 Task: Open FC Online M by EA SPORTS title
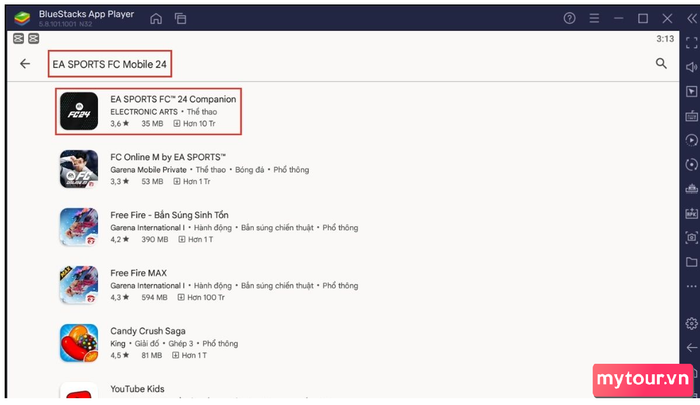point(168,157)
